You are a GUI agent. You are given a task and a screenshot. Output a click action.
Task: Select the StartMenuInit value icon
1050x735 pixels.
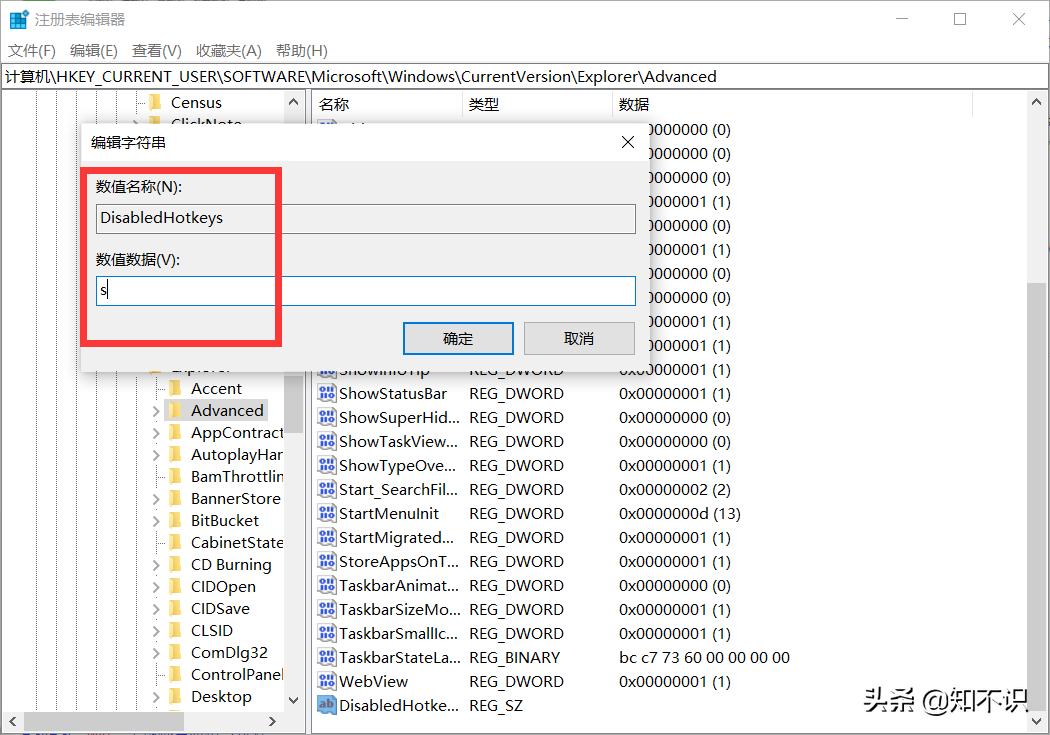(x=326, y=513)
